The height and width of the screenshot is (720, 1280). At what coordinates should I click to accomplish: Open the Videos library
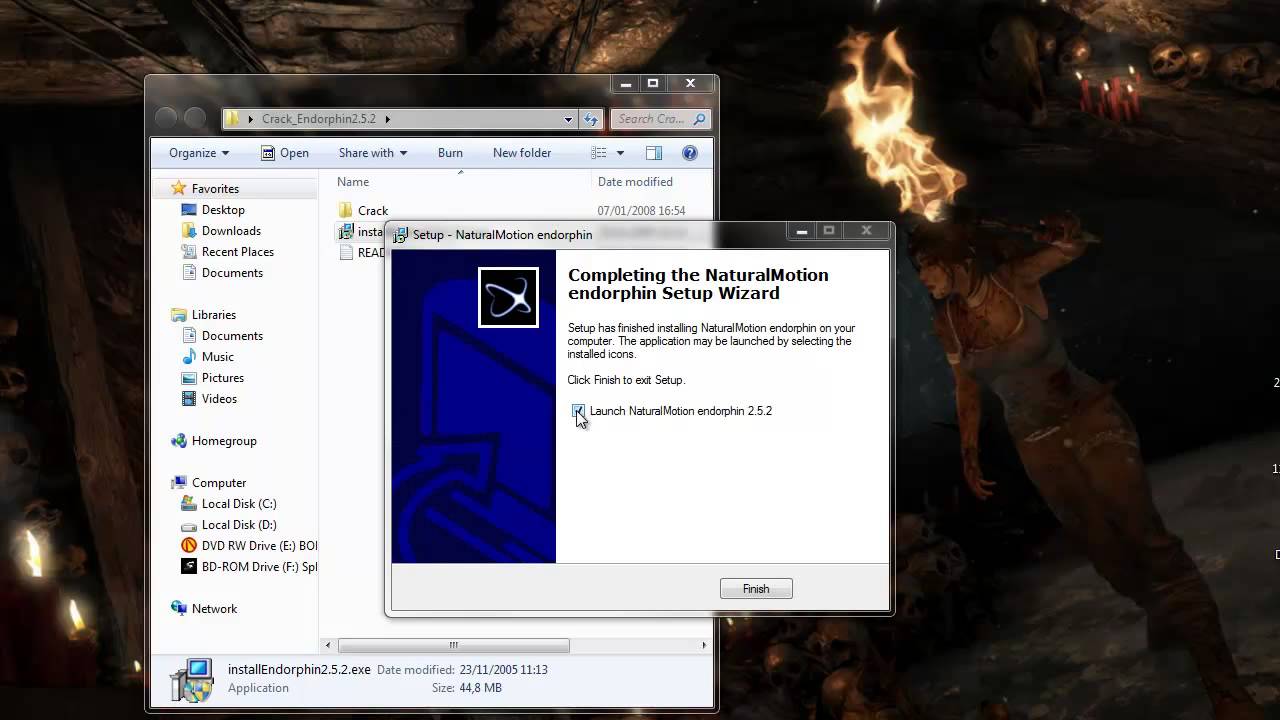pos(219,399)
